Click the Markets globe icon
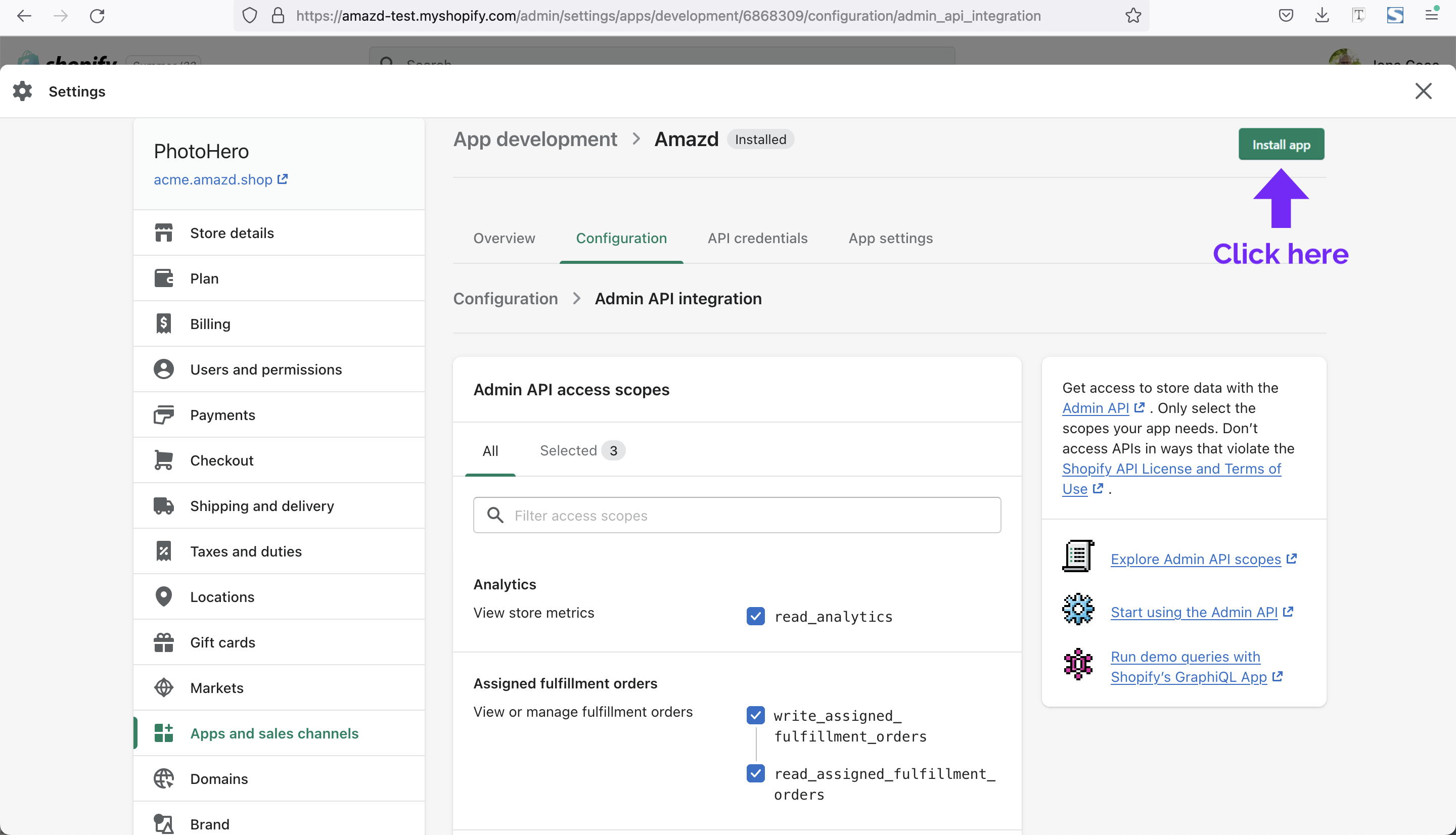The width and height of the screenshot is (1456, 835). (163, 687)
